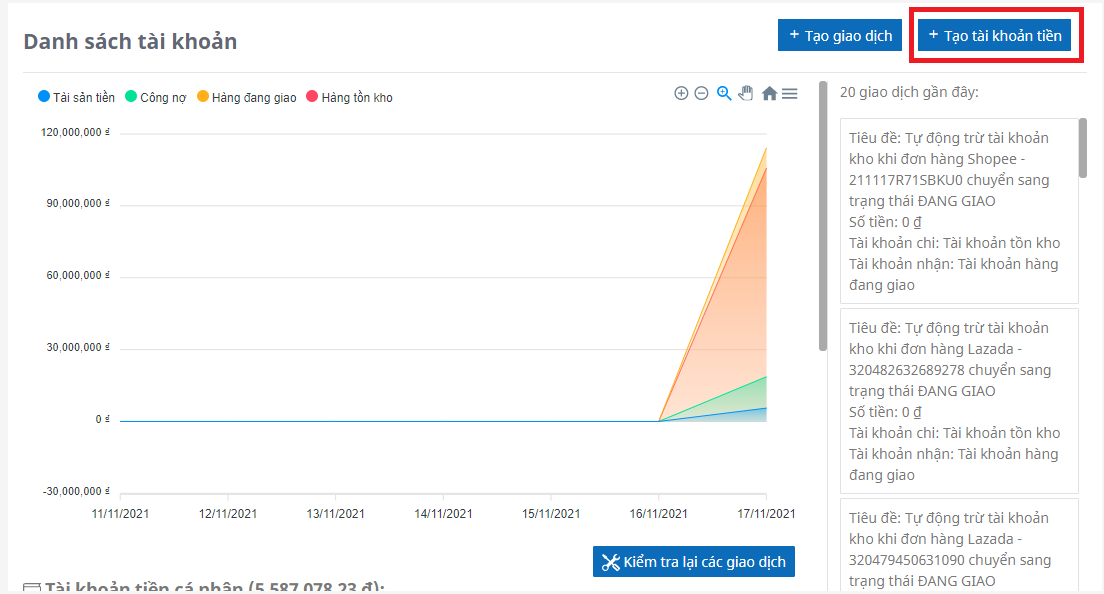The width and height of the screenshot is (1104, 594).
Task: Open the chart hamburger menu
Action: click(x=789, y=93)
